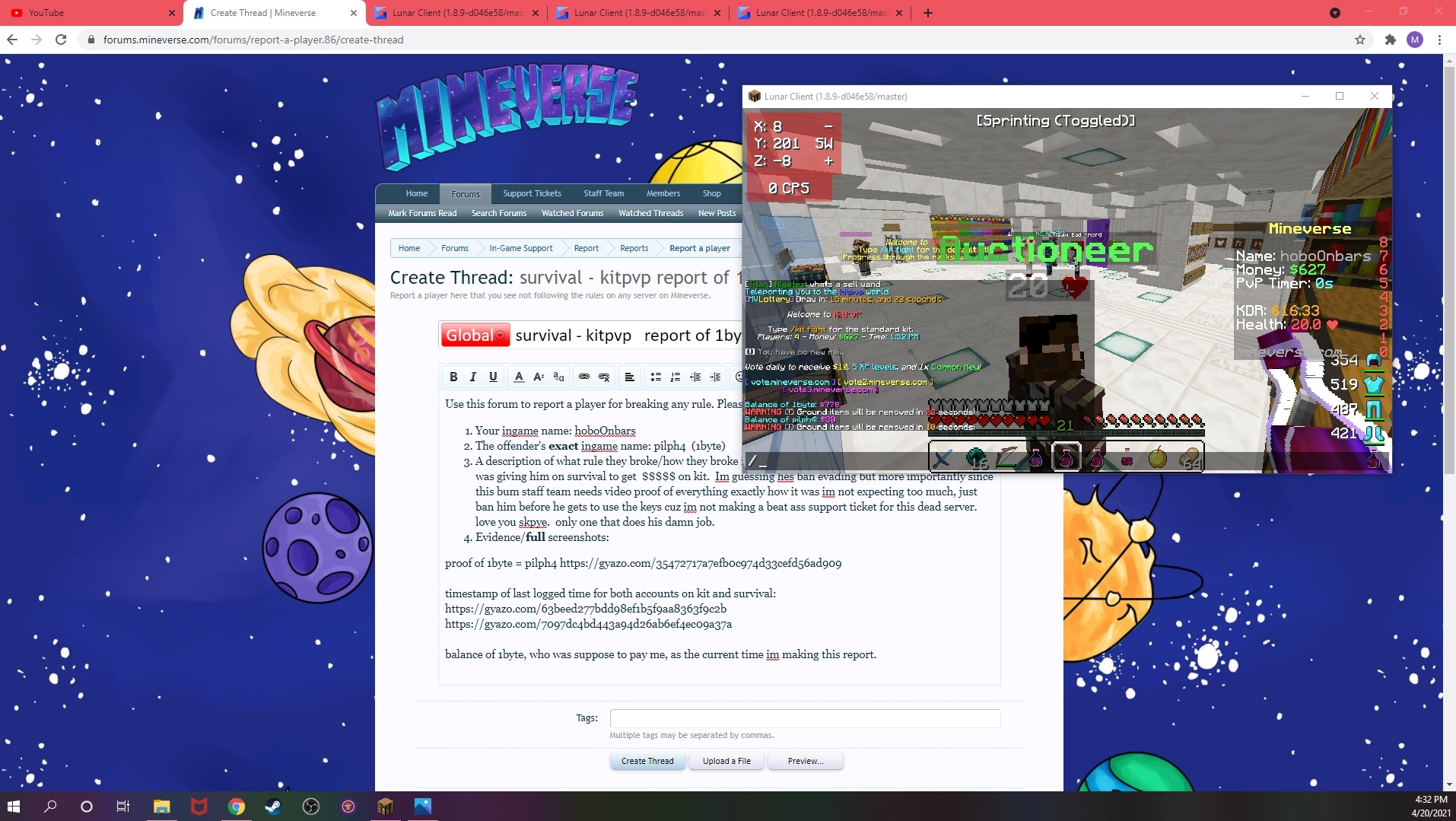Viewport: 1456px width, 821px height.
Task: Click the Mineverse logo banner
Action: pos(508,116)
